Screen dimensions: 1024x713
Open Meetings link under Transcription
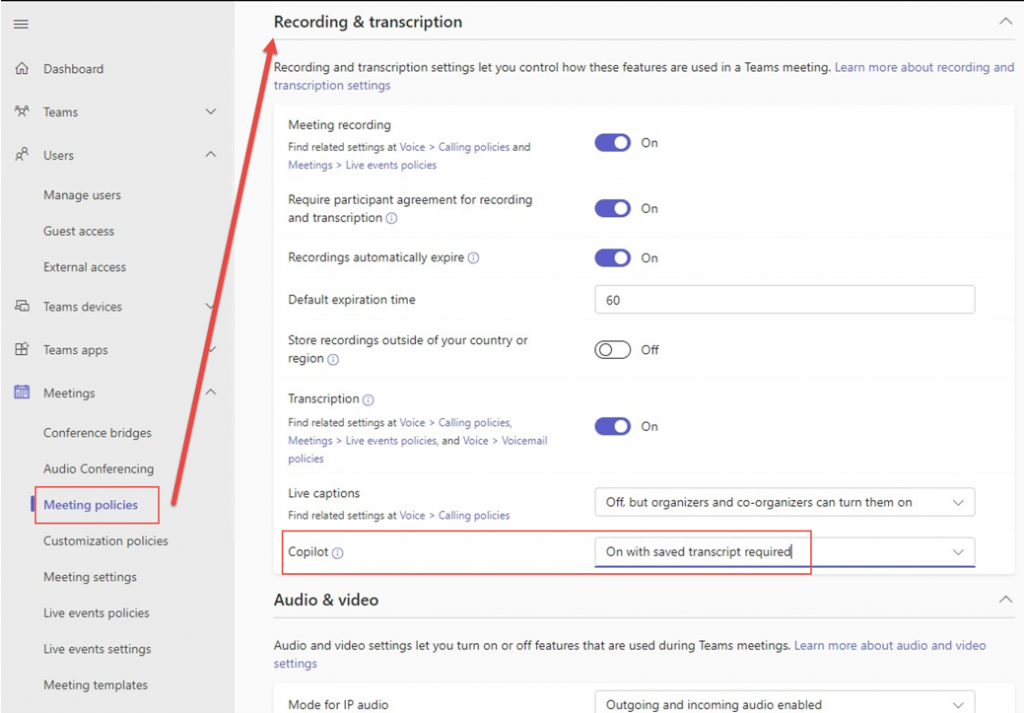click(x=310, y=441)
